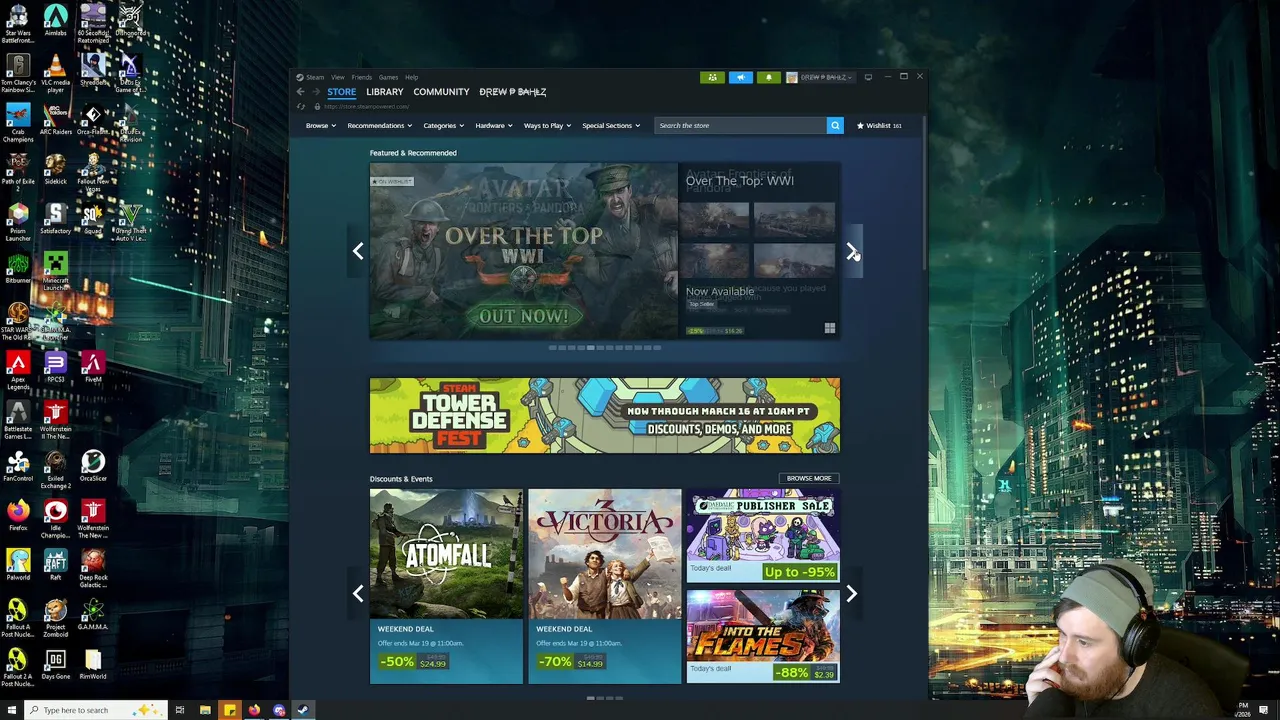
Task: Launch Deep Rock Galactic shortcut
Action: pos(93,568)
